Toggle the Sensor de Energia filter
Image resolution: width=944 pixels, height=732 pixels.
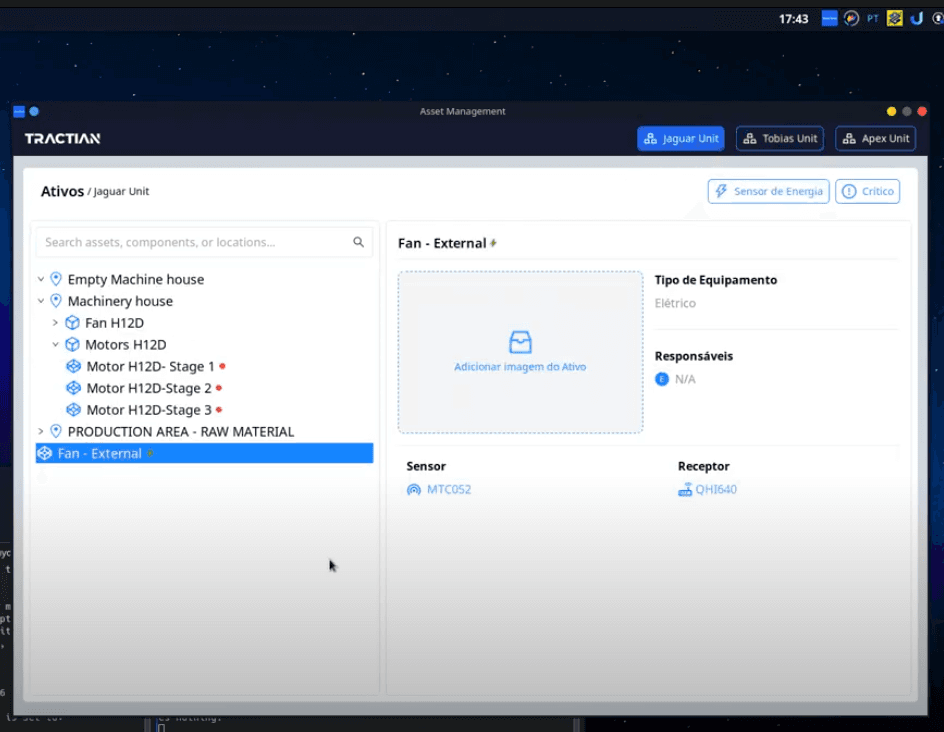coord(768,191)
